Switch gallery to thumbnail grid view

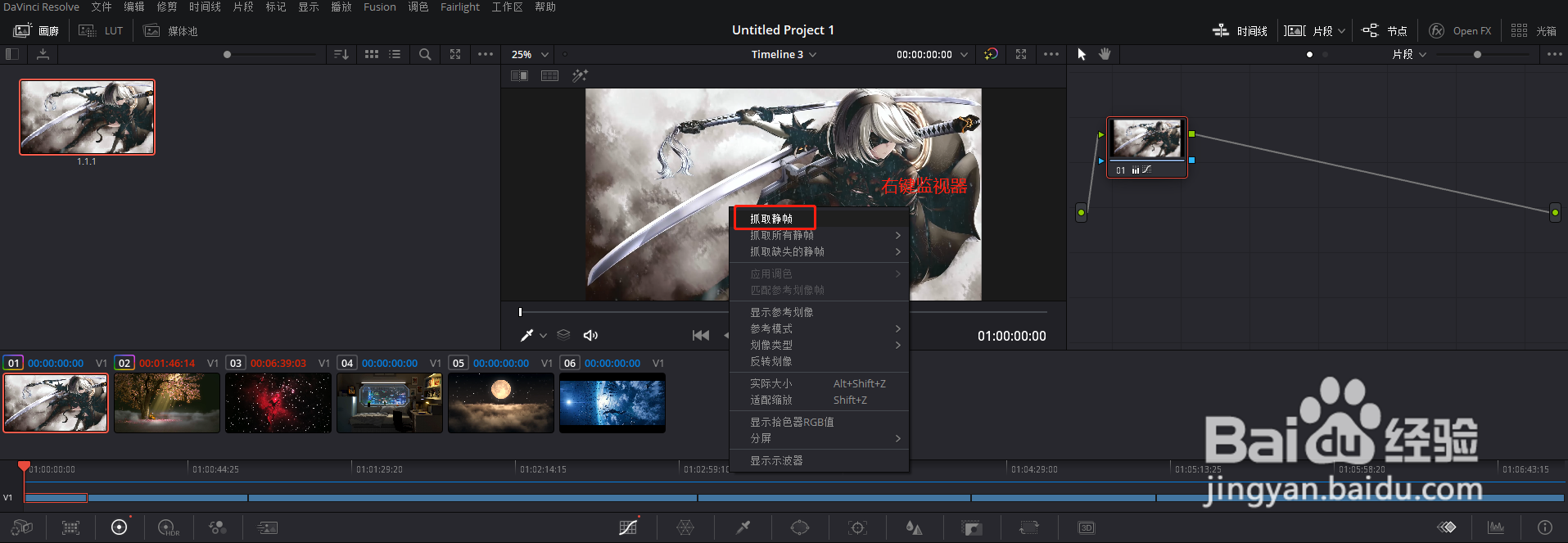pyautogui.click(x=372, y=54)
